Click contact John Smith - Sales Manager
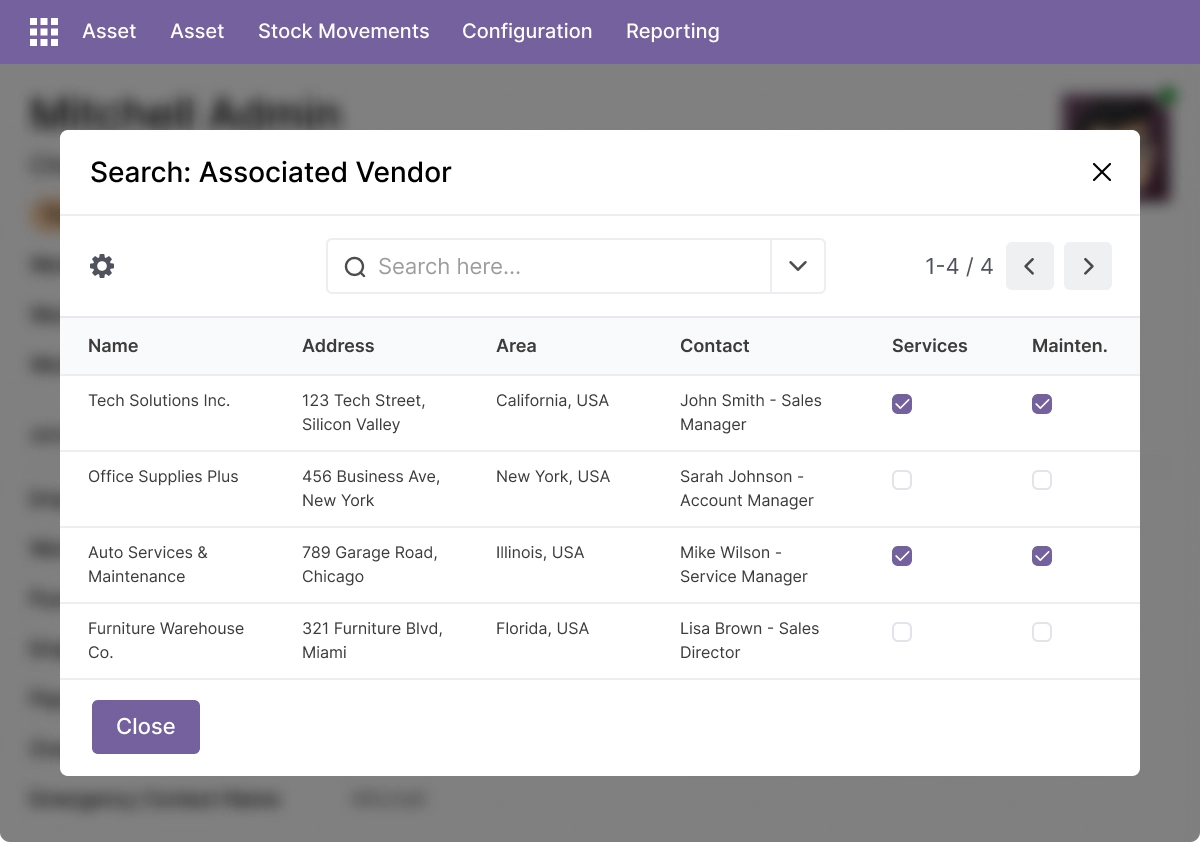The image size is (1200, 844). 751,412
